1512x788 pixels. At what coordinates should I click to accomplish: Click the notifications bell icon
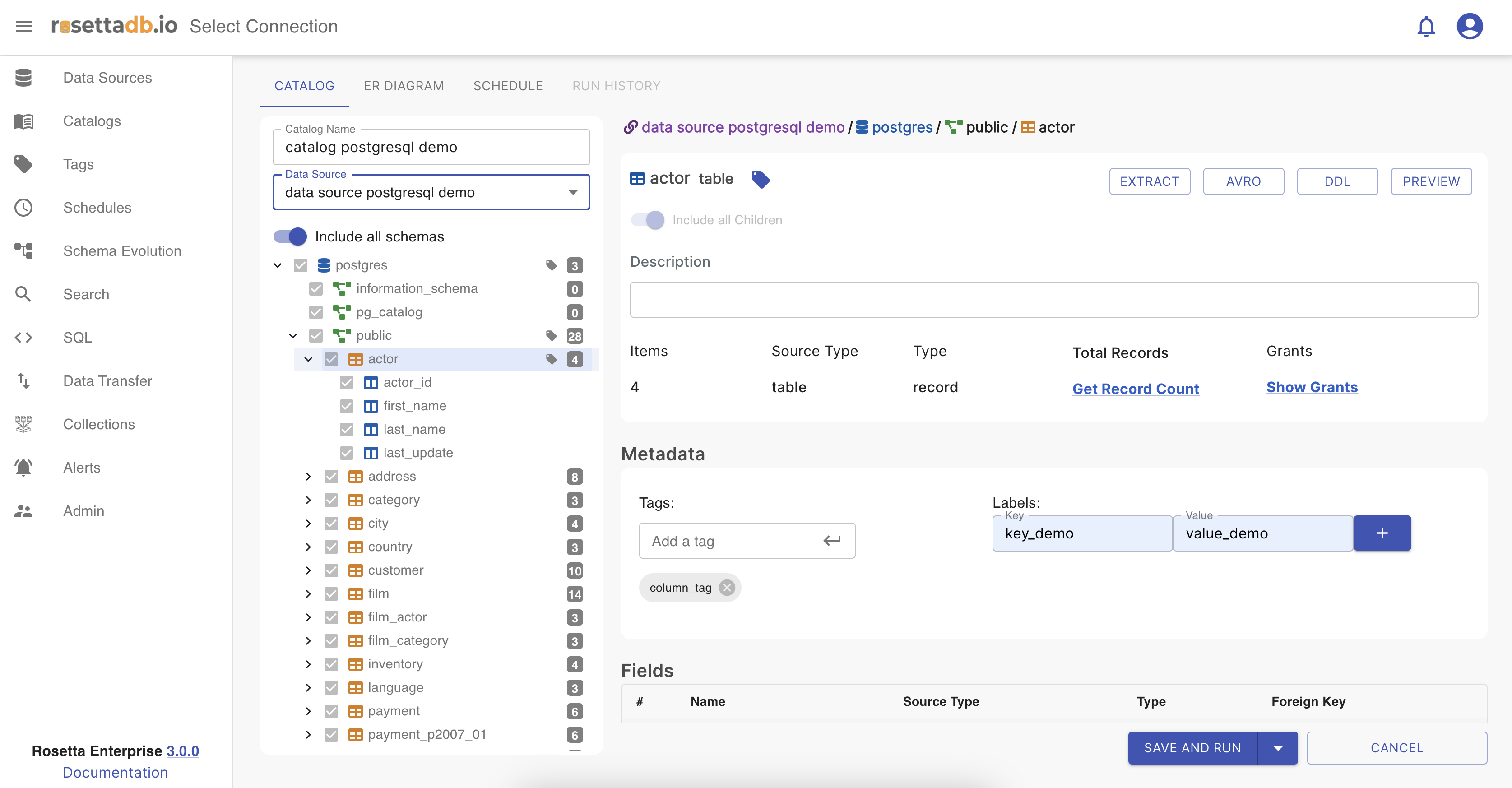tap(1426, 27)
